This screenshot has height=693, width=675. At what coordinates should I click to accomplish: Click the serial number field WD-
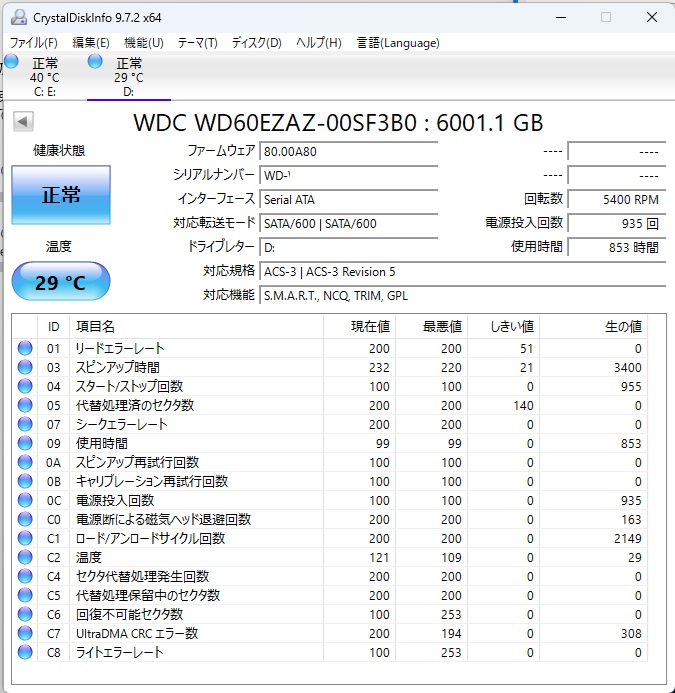pyautogui.click(x=349, y=175)
